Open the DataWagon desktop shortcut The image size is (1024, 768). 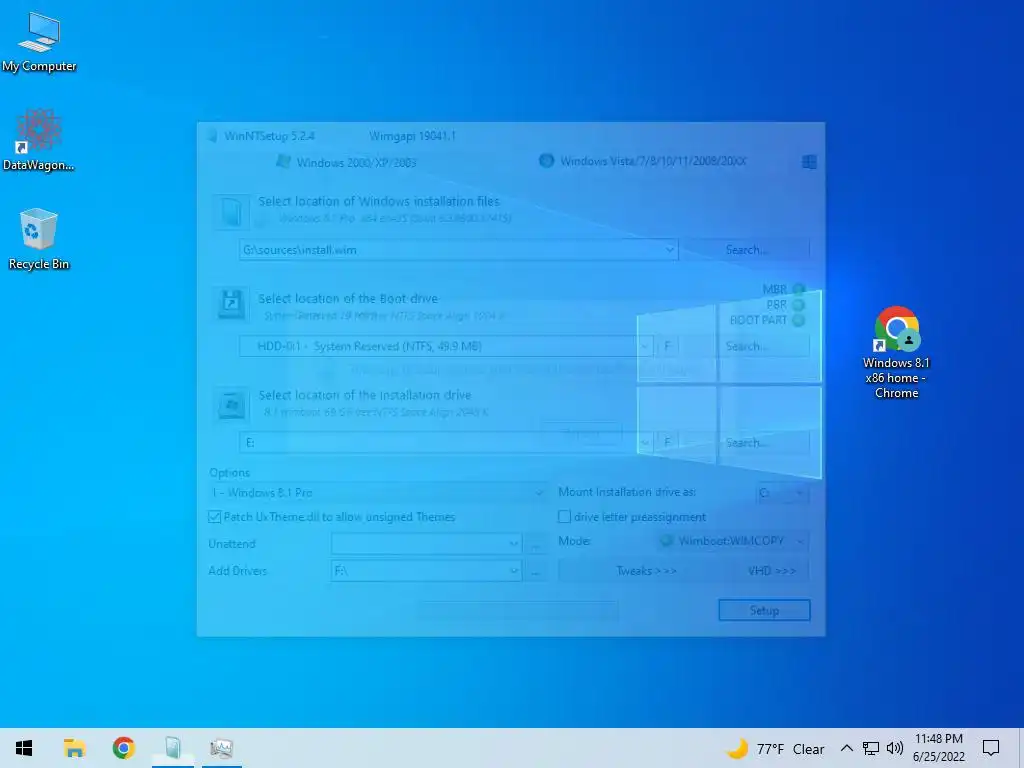(39, 140)
